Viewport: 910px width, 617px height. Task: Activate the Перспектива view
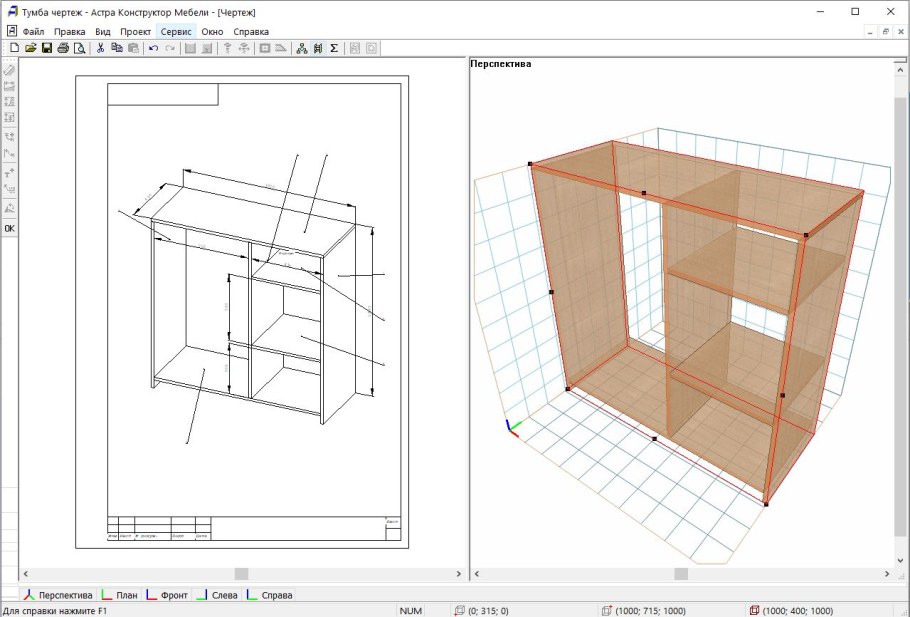(x=63, y=594)
